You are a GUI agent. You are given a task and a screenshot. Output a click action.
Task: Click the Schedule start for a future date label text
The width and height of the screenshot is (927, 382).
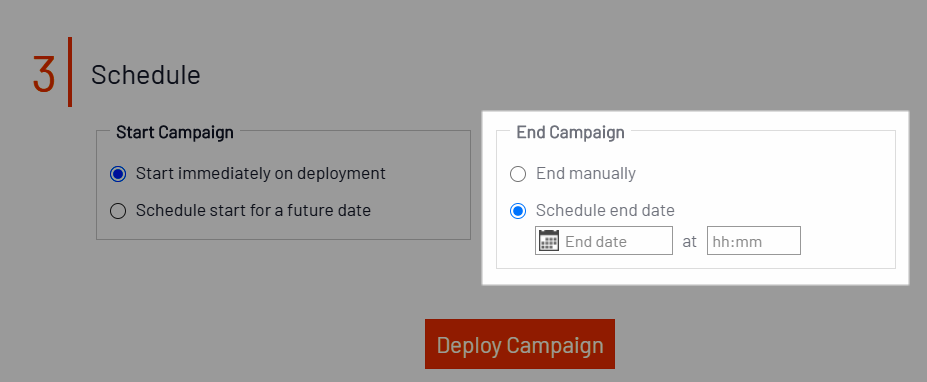[x=253, y=211]
